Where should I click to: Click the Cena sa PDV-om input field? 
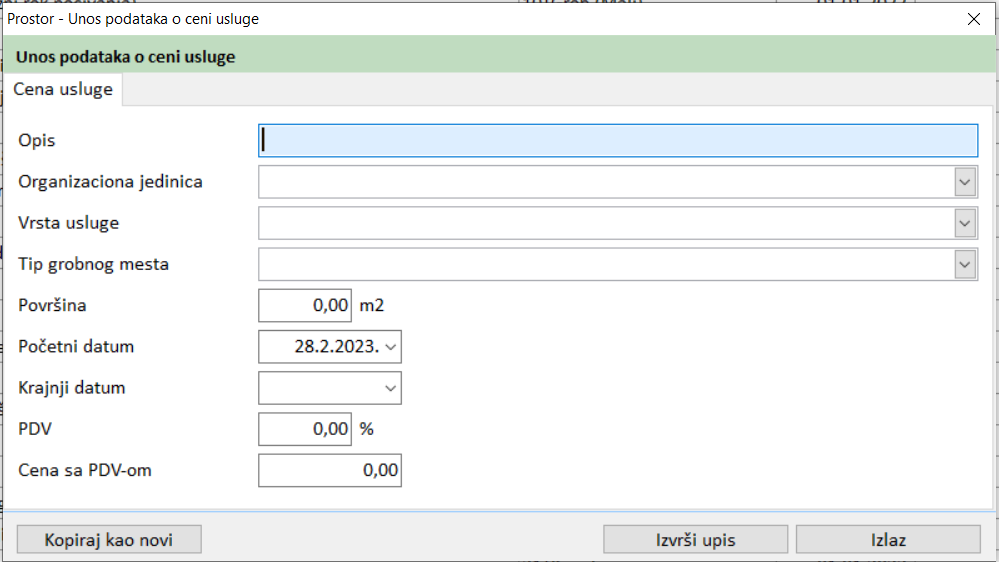click(329, 470)
